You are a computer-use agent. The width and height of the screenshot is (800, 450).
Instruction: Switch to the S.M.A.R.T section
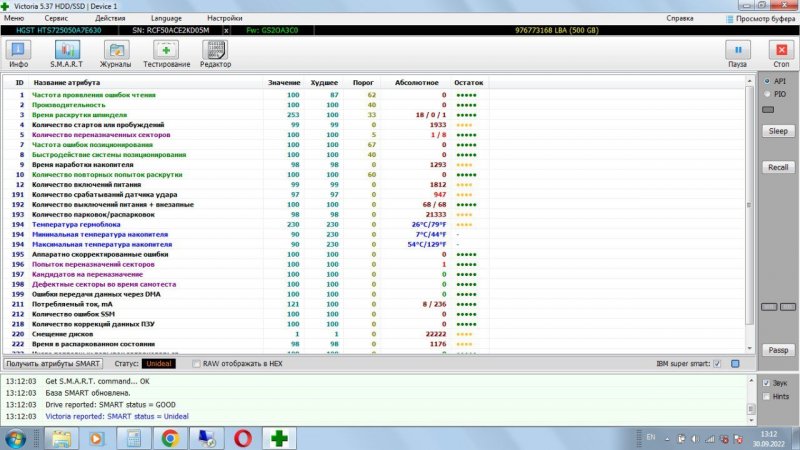coord(67,53)
